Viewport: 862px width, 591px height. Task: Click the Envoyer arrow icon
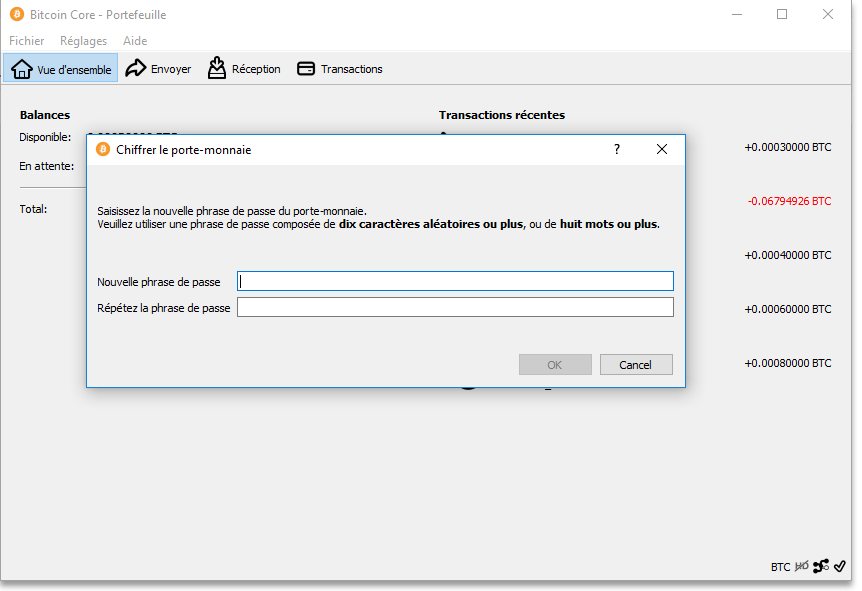[x=135, y=68]
